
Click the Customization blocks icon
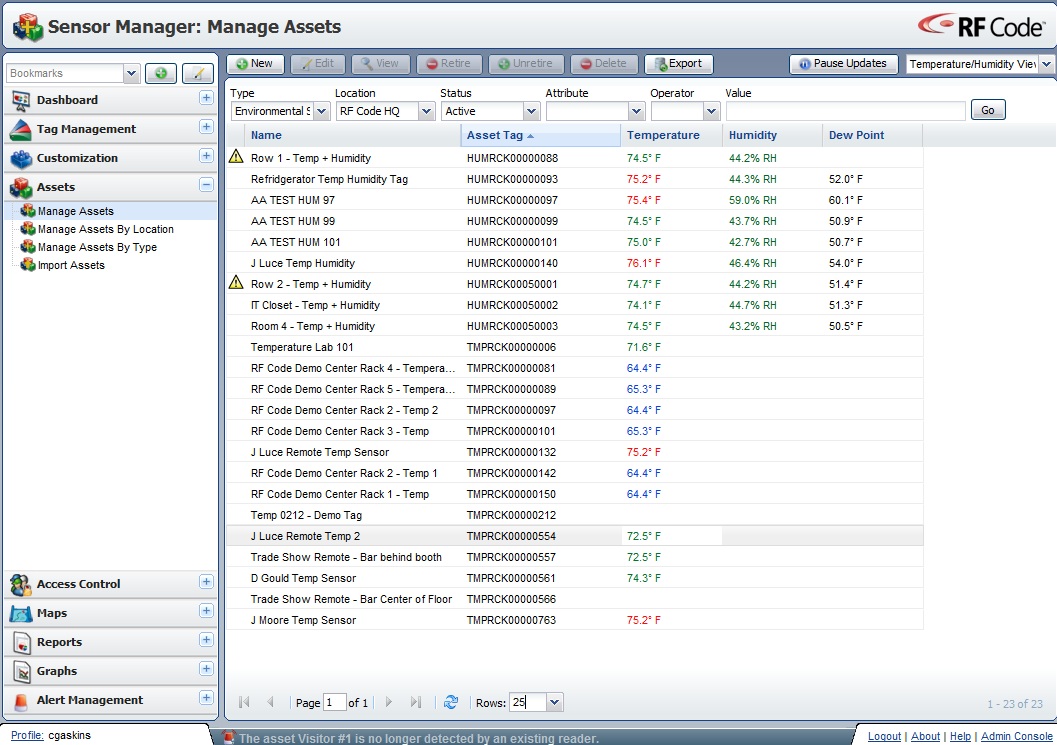click(21, 158)
